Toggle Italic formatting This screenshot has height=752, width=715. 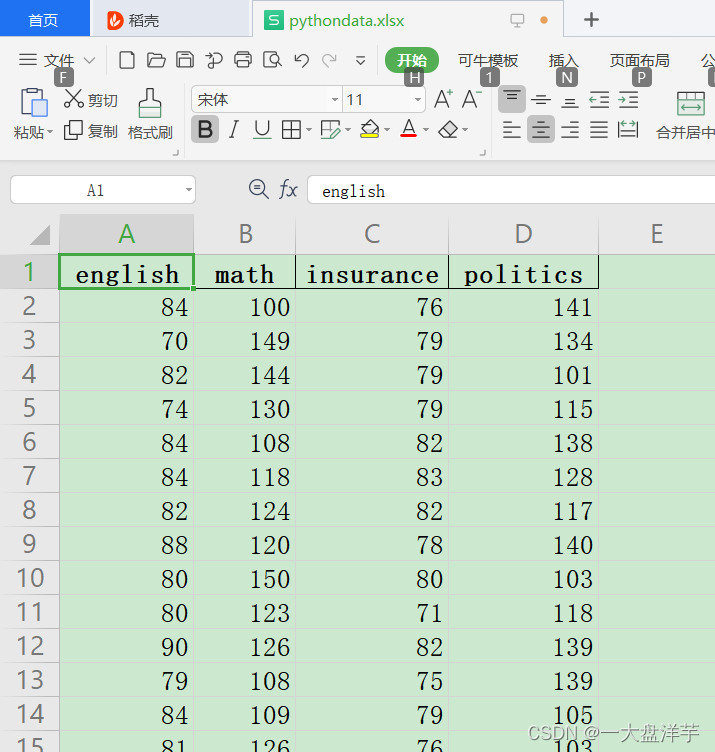[x=234, y=129]
